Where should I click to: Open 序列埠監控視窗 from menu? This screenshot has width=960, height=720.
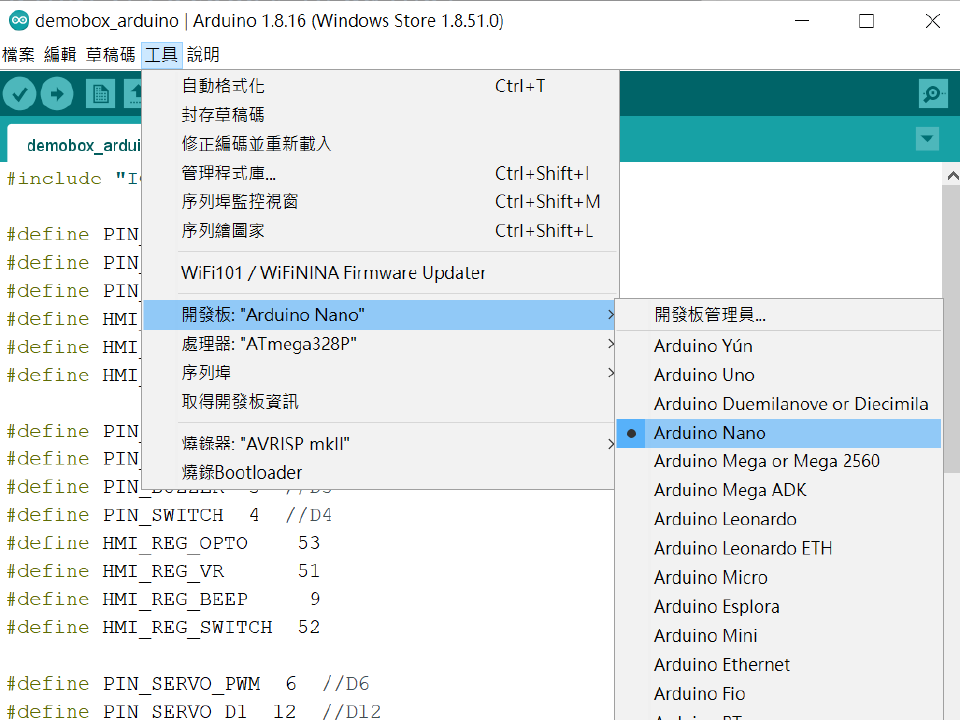240,202
